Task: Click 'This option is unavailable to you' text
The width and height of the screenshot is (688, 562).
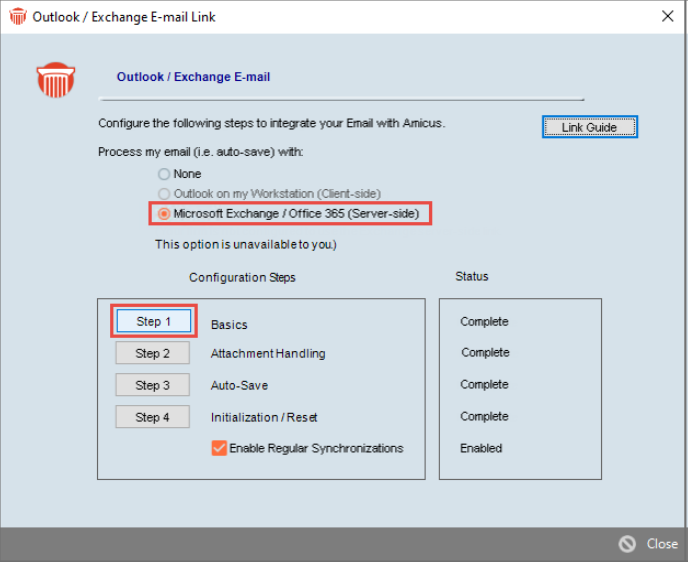Action: (246, 244)
